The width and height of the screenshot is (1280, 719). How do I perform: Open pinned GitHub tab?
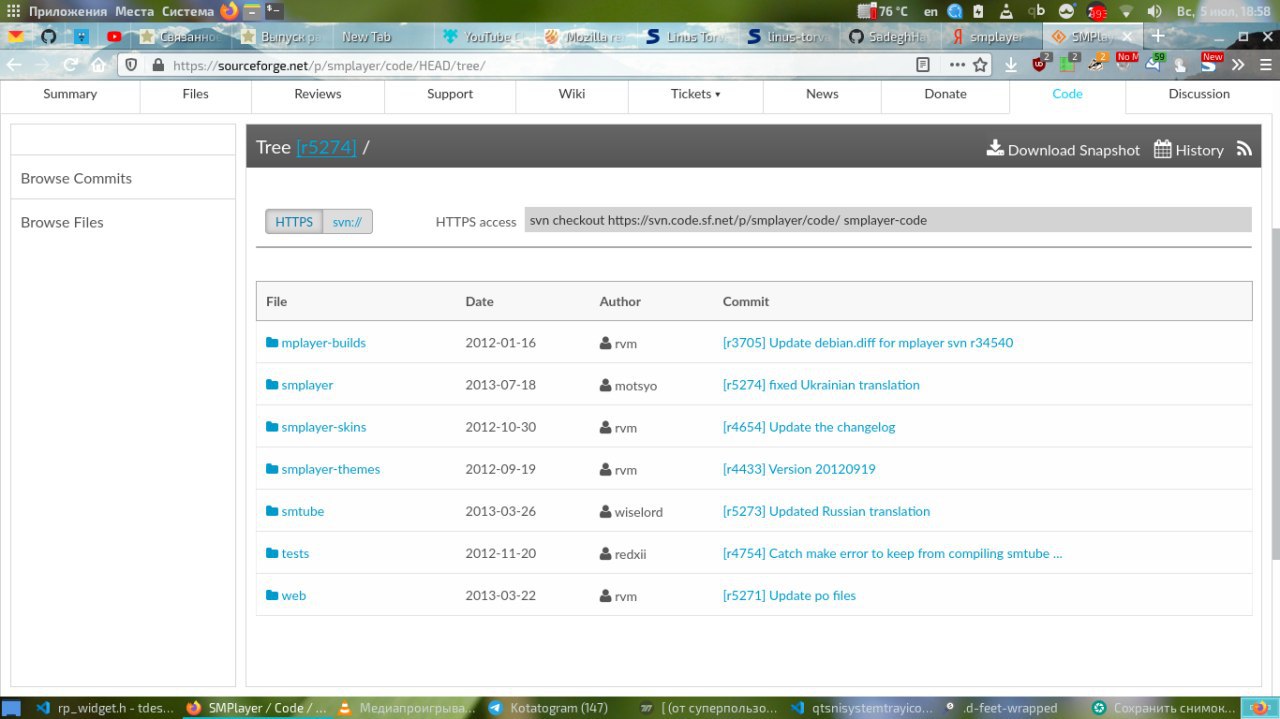pyautogui.click(x=49, y=37)
